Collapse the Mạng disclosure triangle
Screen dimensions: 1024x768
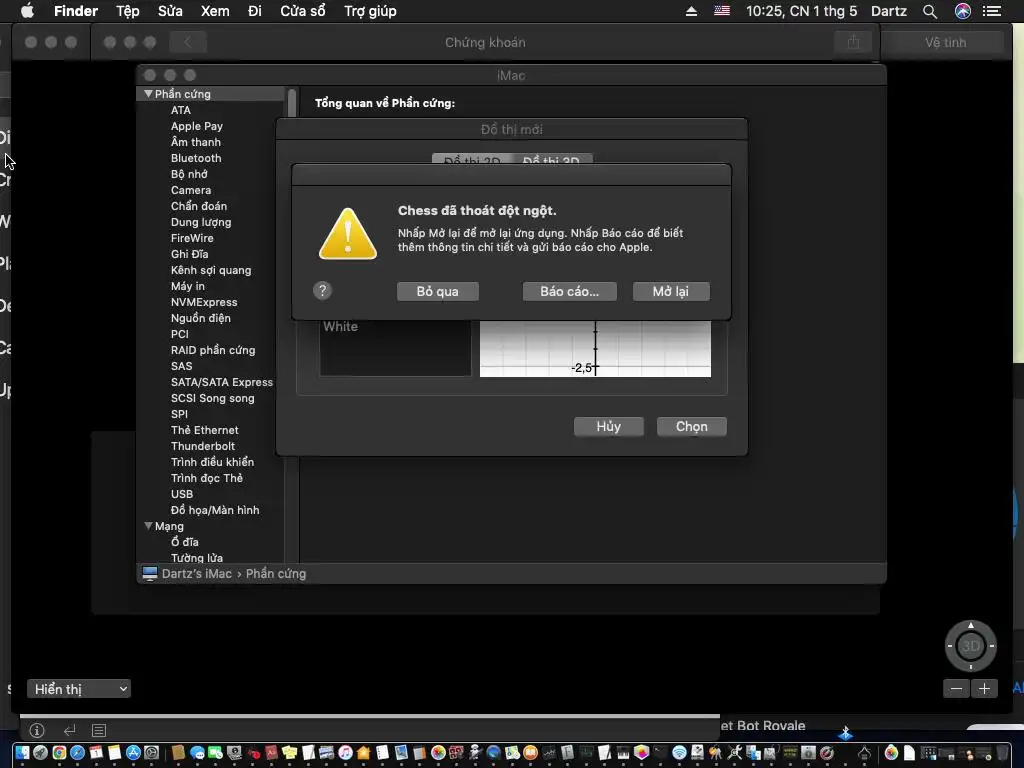click(x=148, y=526)
